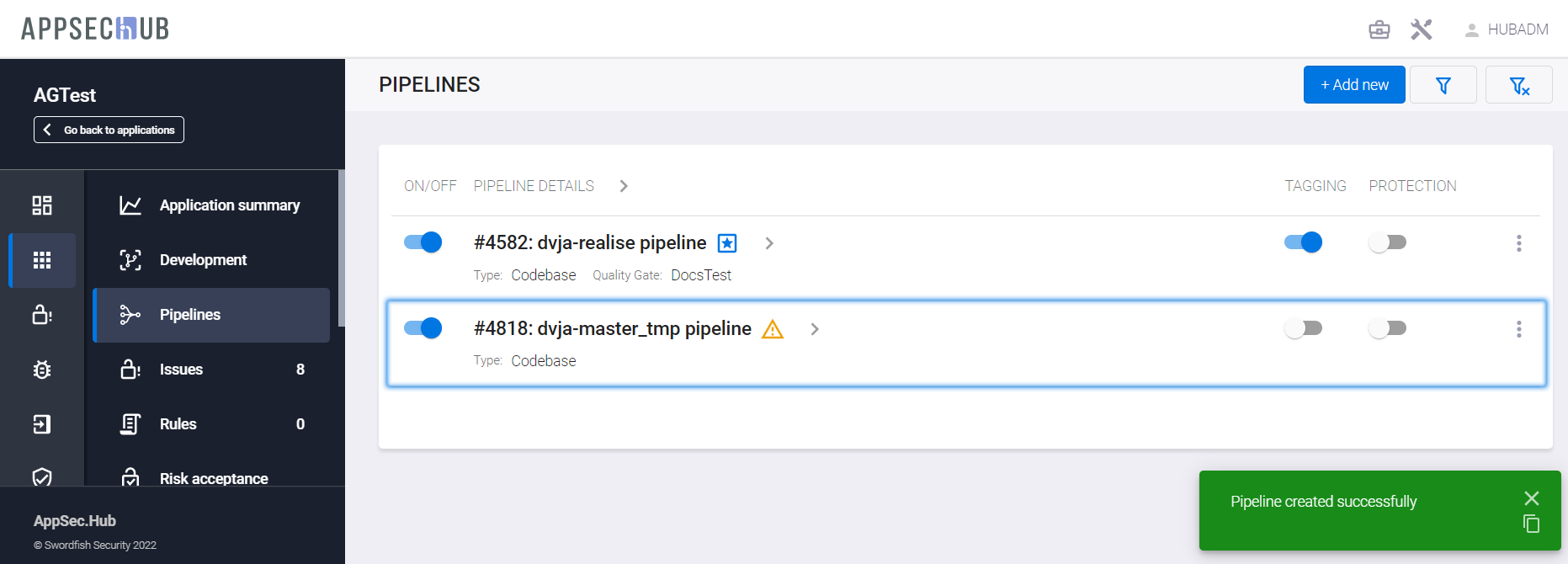1568x564 pixels.
Task: Open the tools wrench icon
Action: point(1422,29)
